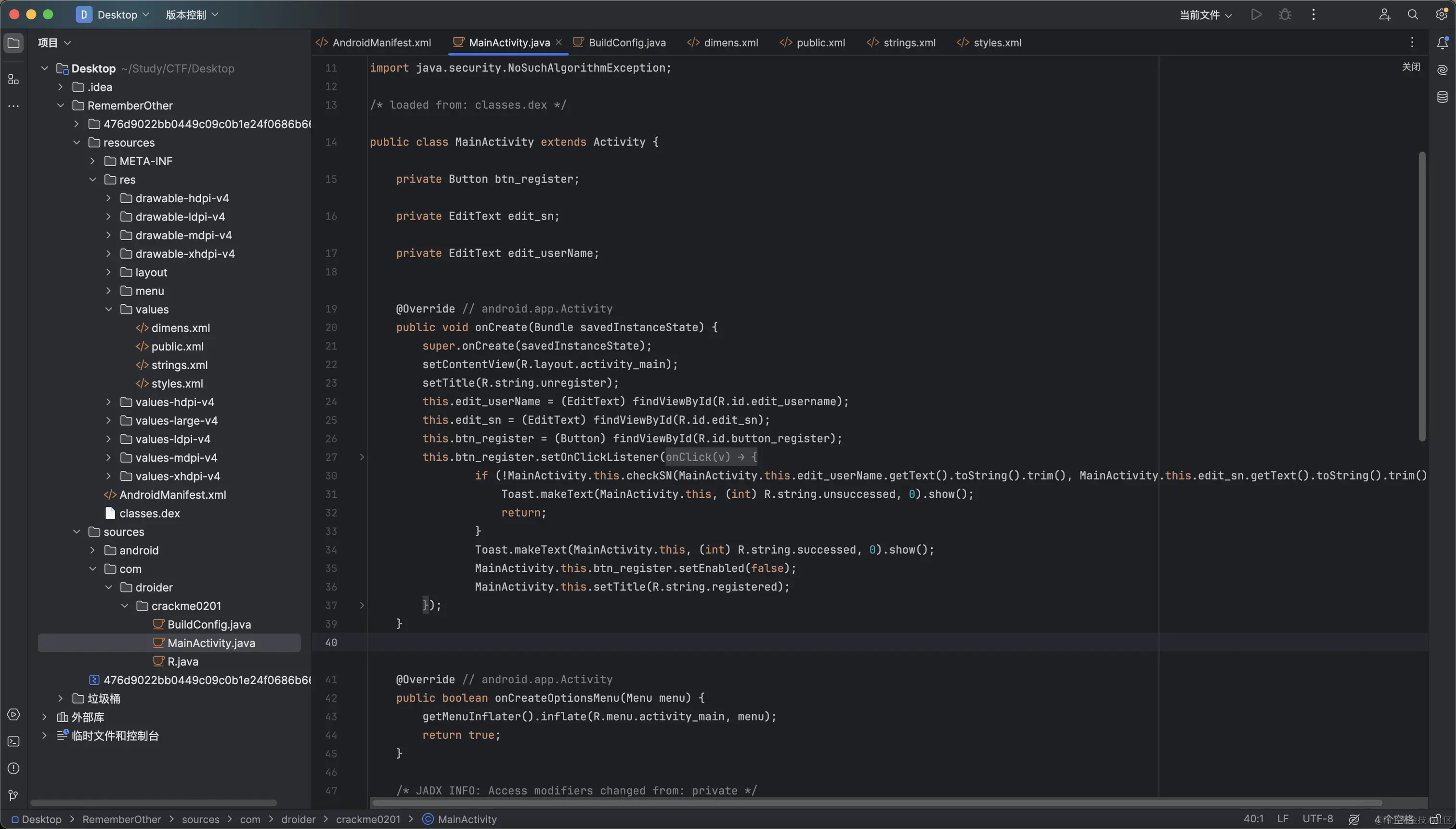
Task: Open the Terminal tool window
Action: 13,741
